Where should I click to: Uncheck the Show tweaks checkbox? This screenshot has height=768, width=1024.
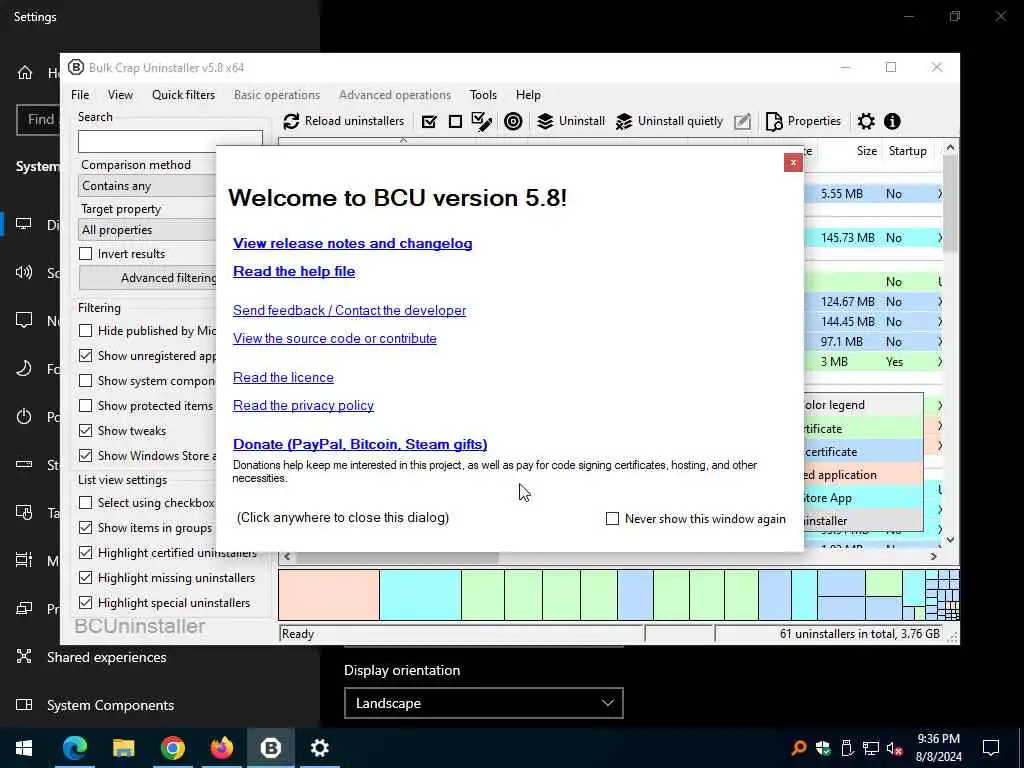pos(86,430)
